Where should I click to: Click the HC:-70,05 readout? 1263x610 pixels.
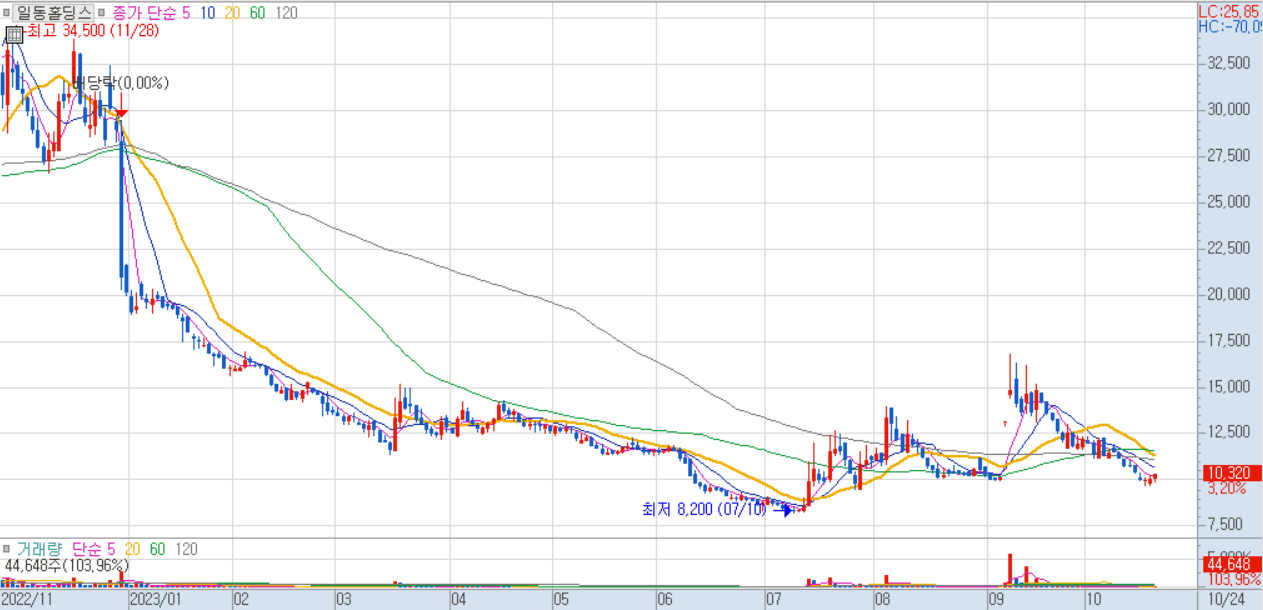pyautogui.click(x=1230, y=27)
